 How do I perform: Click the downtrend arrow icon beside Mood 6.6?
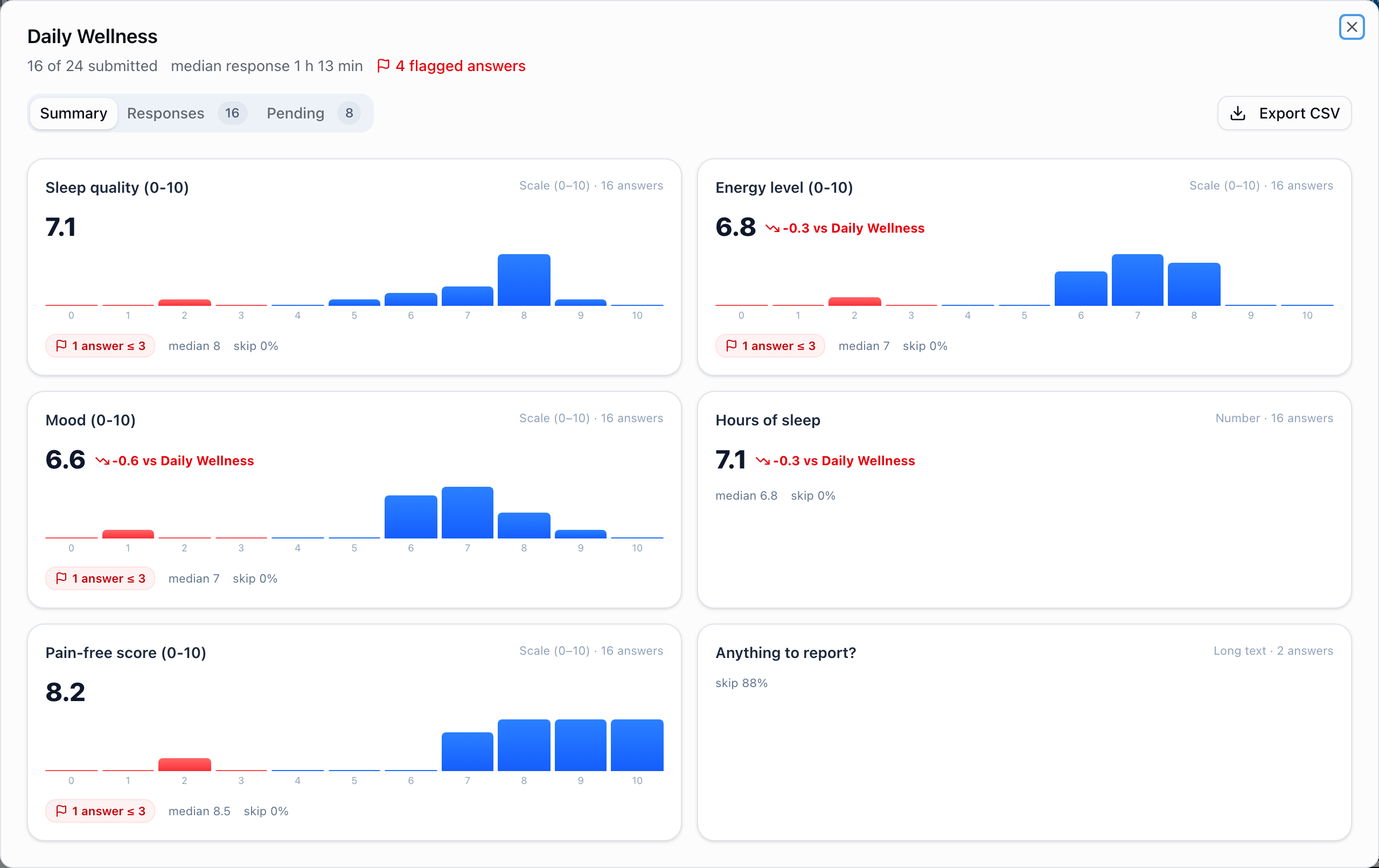point(102,461)
